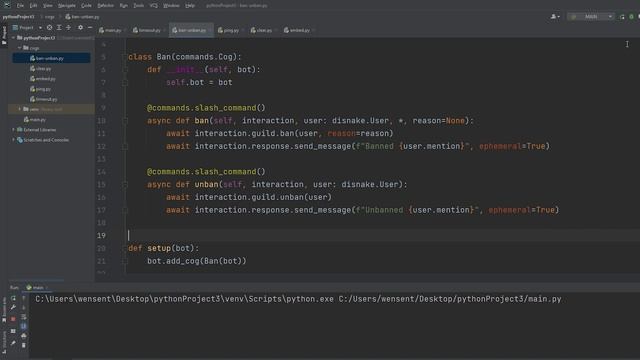Select main.py in project tree
Image resolution: width=640 pixels, height=360 pixels.
tap(35, 120)
